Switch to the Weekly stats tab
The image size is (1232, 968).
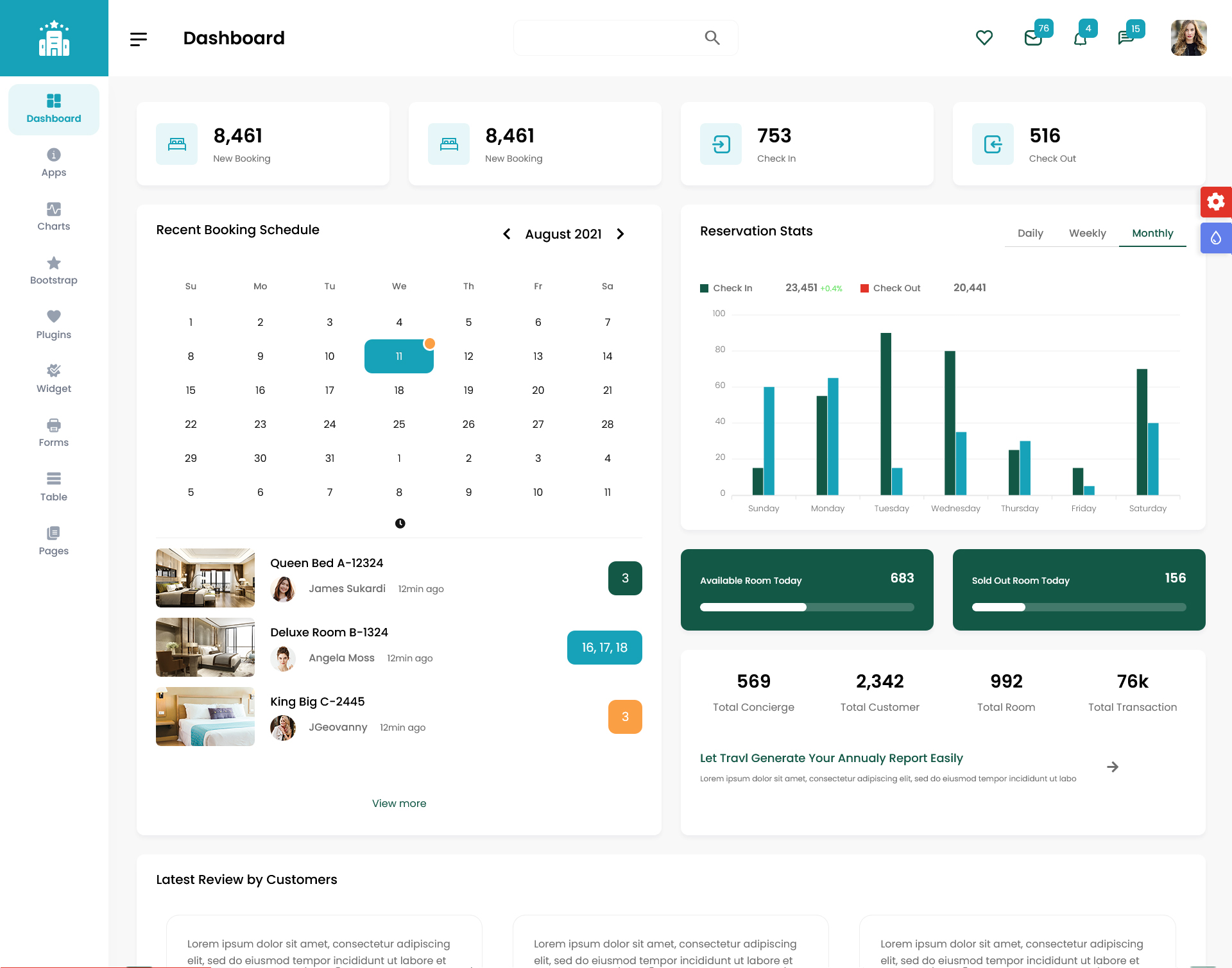pyautogui.click(x=1087, y=233)
